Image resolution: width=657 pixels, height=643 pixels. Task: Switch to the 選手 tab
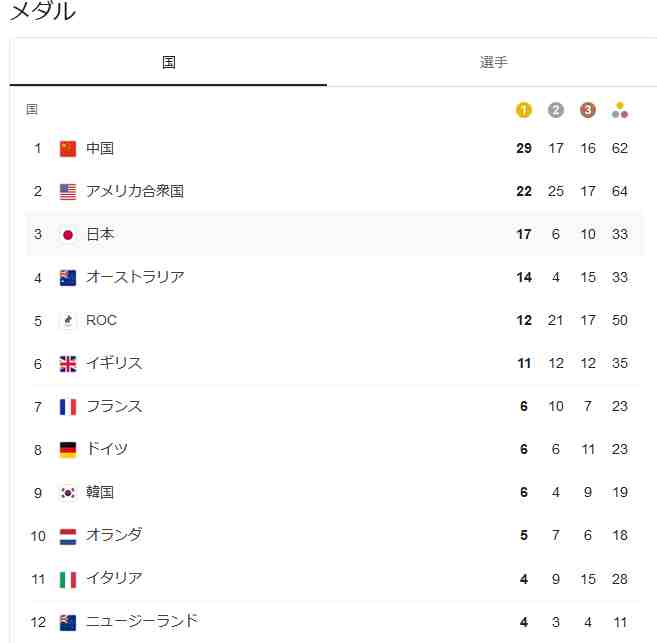tap(493, 62)
